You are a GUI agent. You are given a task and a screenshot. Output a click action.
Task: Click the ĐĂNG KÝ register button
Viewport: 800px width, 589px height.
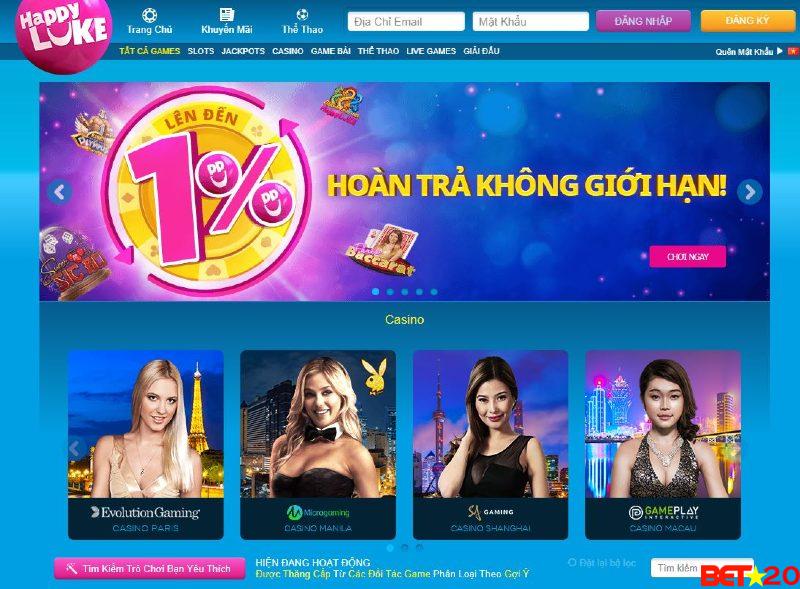[x=747, y=21]
